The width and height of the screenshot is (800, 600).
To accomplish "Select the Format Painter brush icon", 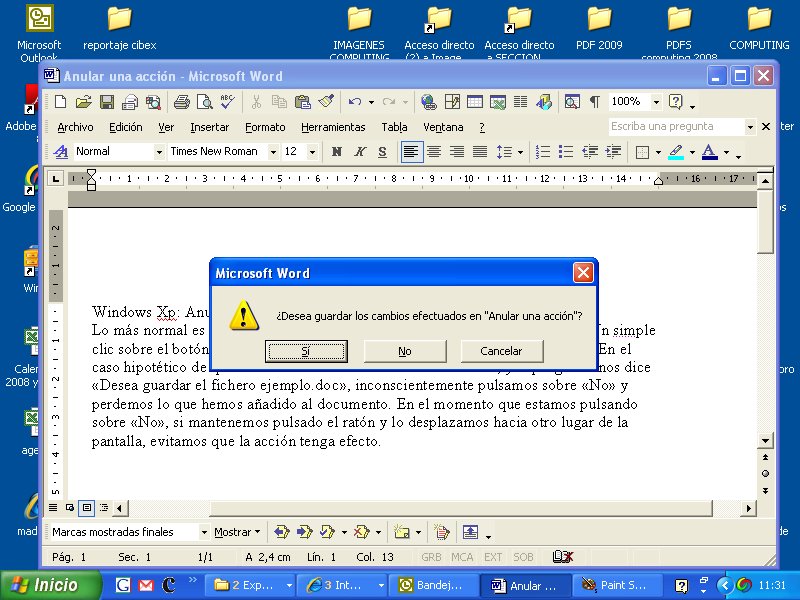I will click(x=326, y=102).
